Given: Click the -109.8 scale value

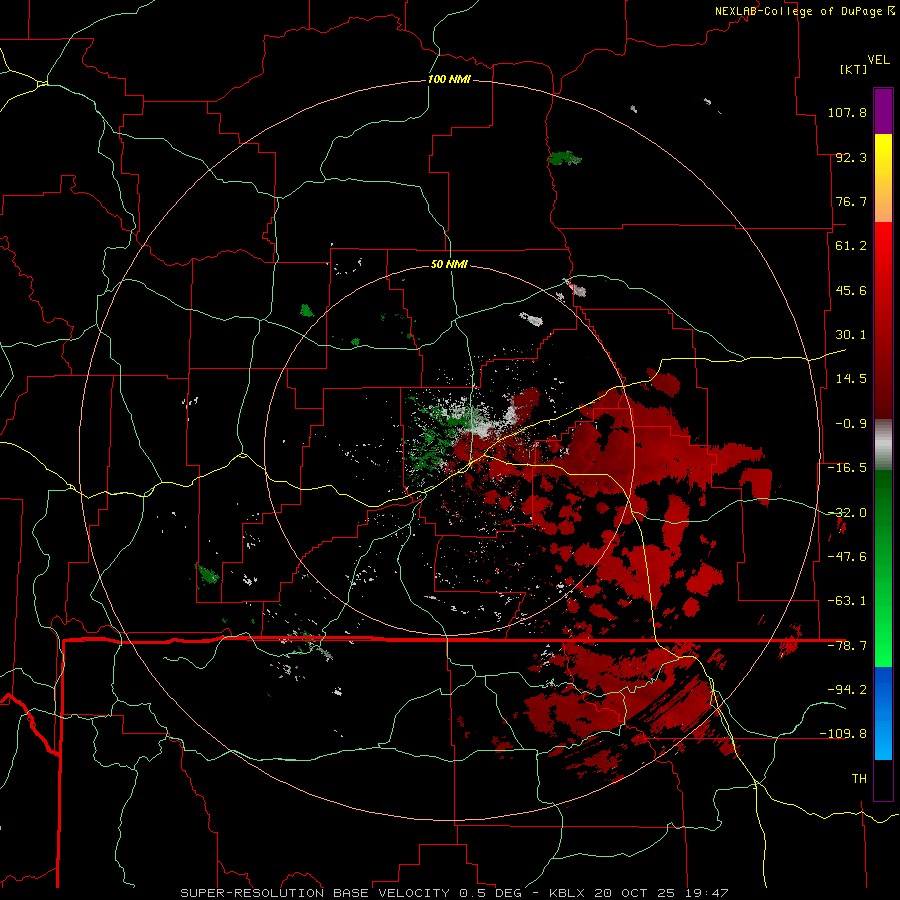Looking at the screenshot, I should [x=843, y=734].
